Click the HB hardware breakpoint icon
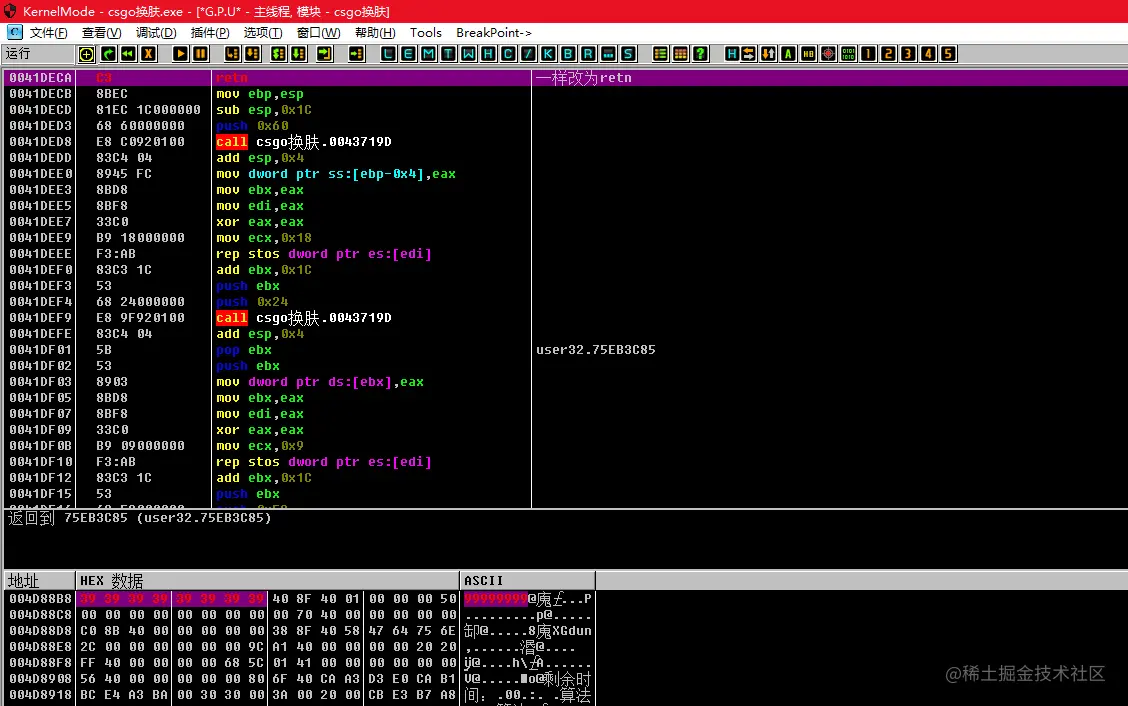 click(809, 54)
